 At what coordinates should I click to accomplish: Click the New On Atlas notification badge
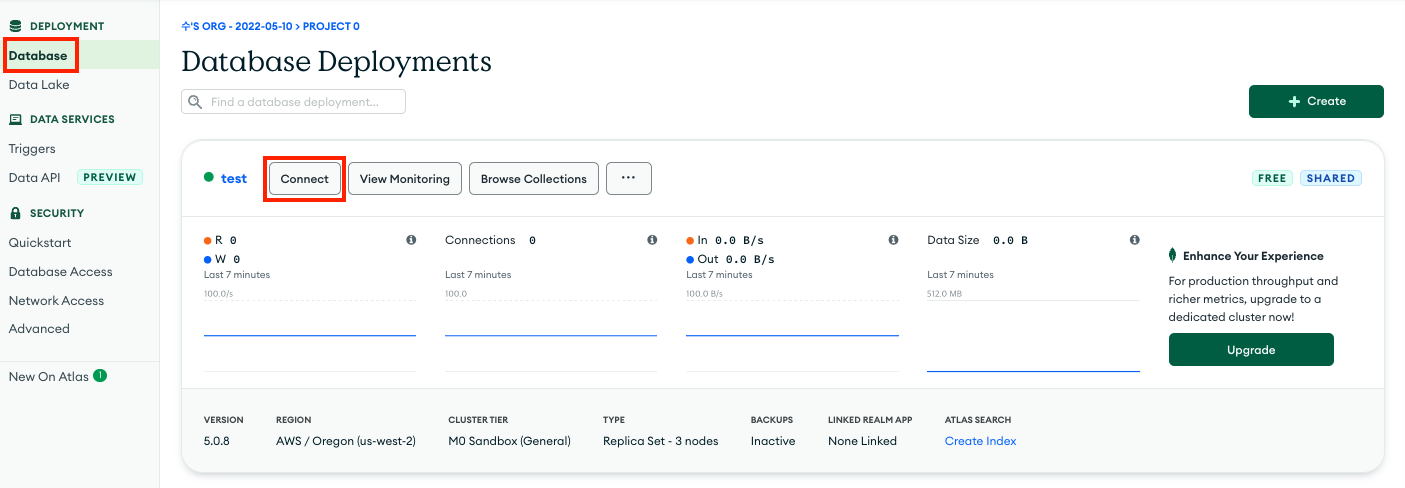pos(100,376)
